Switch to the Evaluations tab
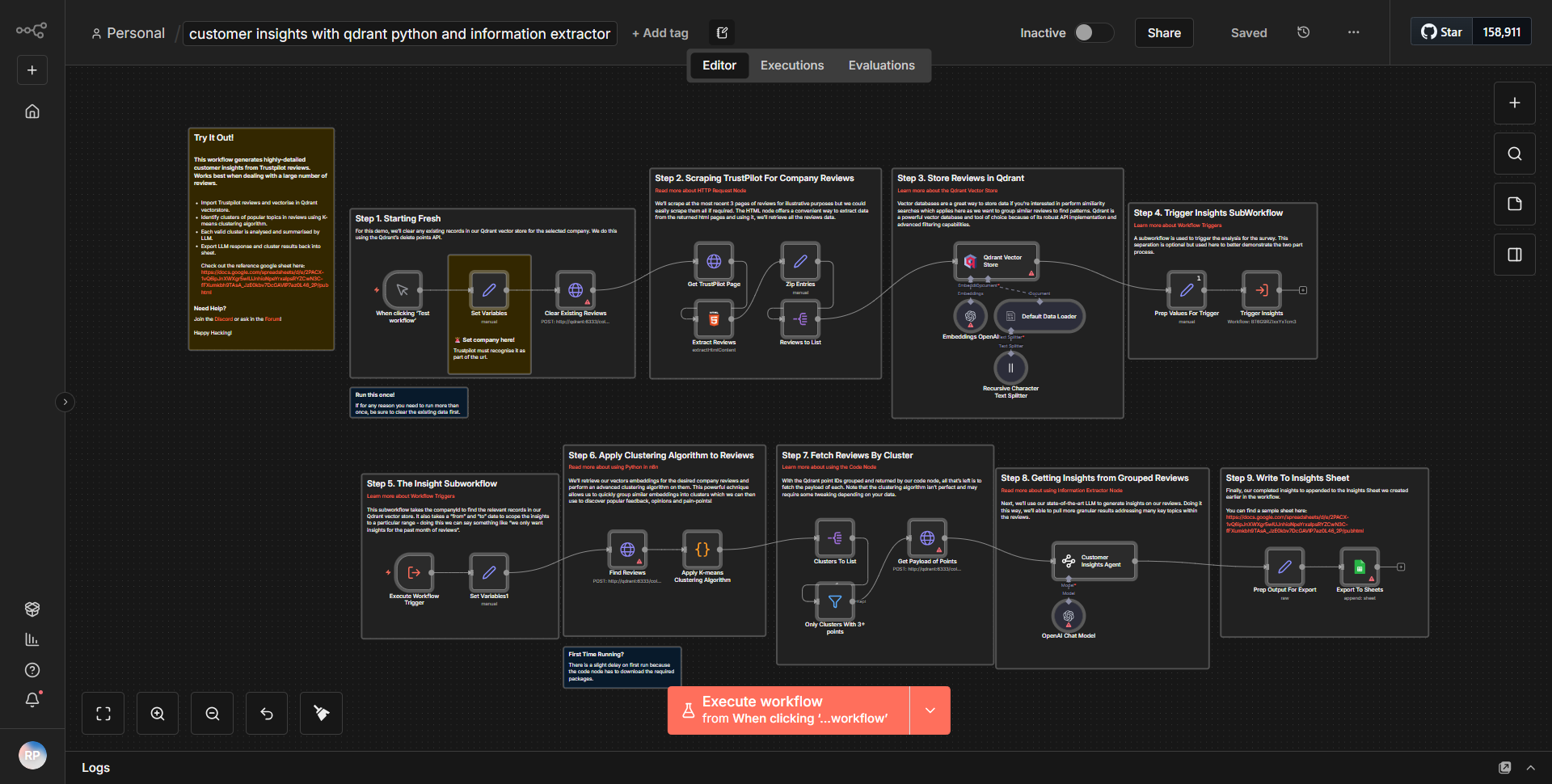1552x784 pixels. click(882, 65)
